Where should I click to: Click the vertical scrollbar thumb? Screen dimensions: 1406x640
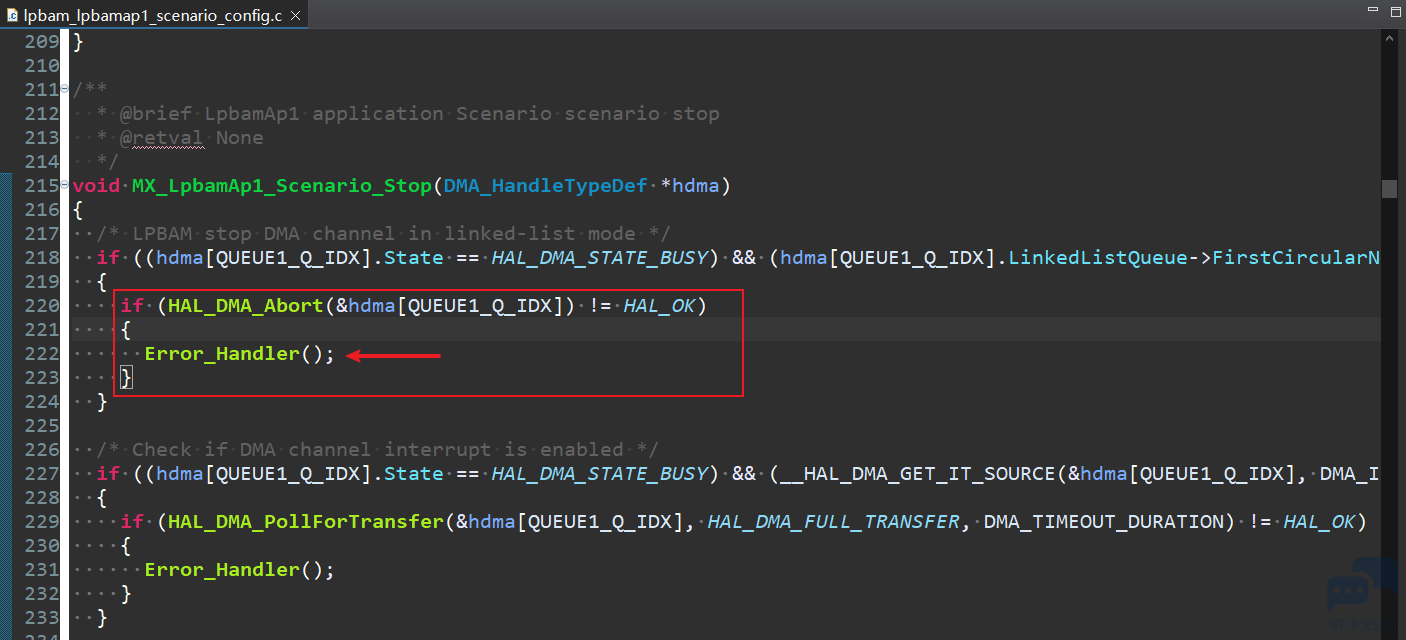1389,189
